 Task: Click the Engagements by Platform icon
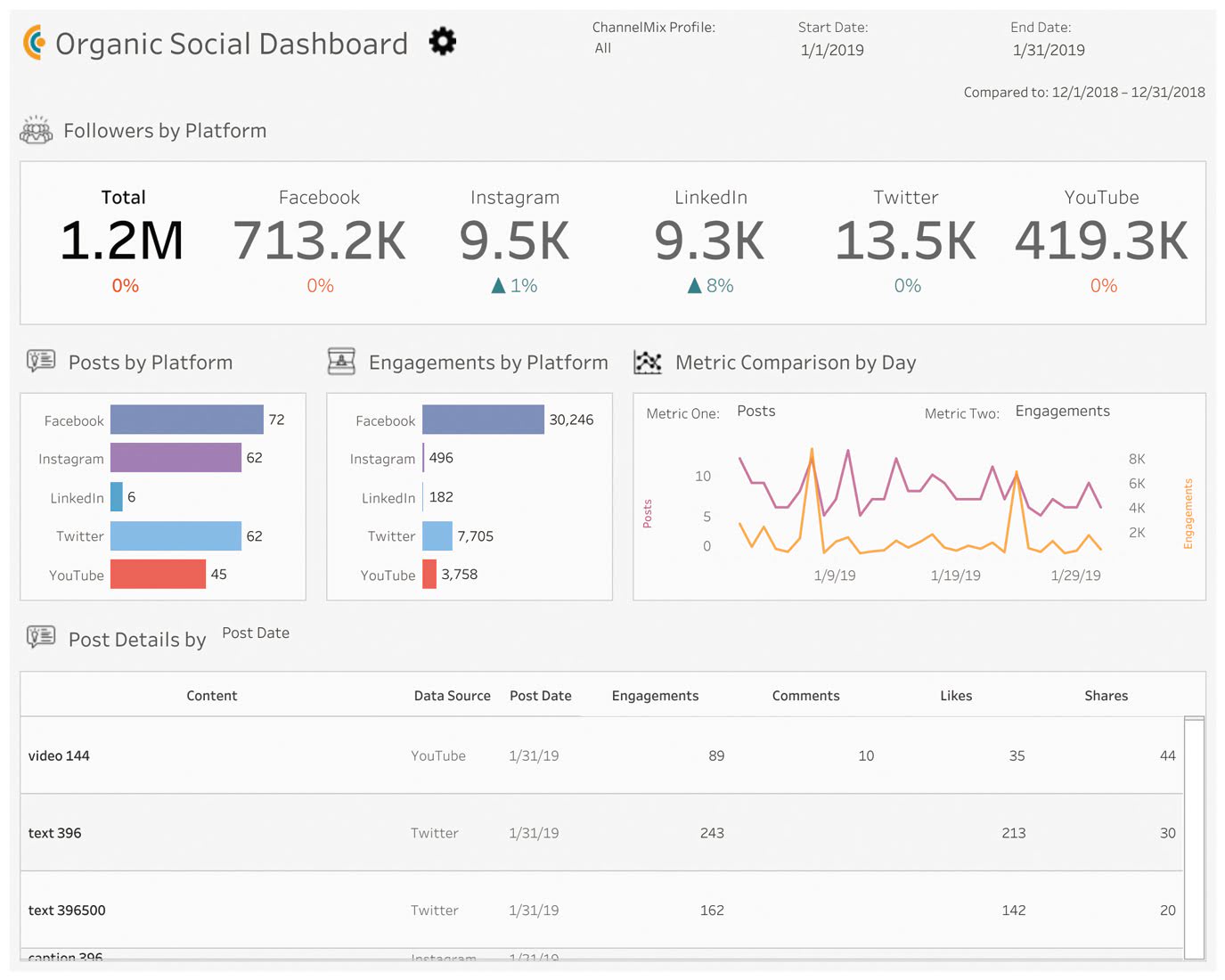(341, 361)
